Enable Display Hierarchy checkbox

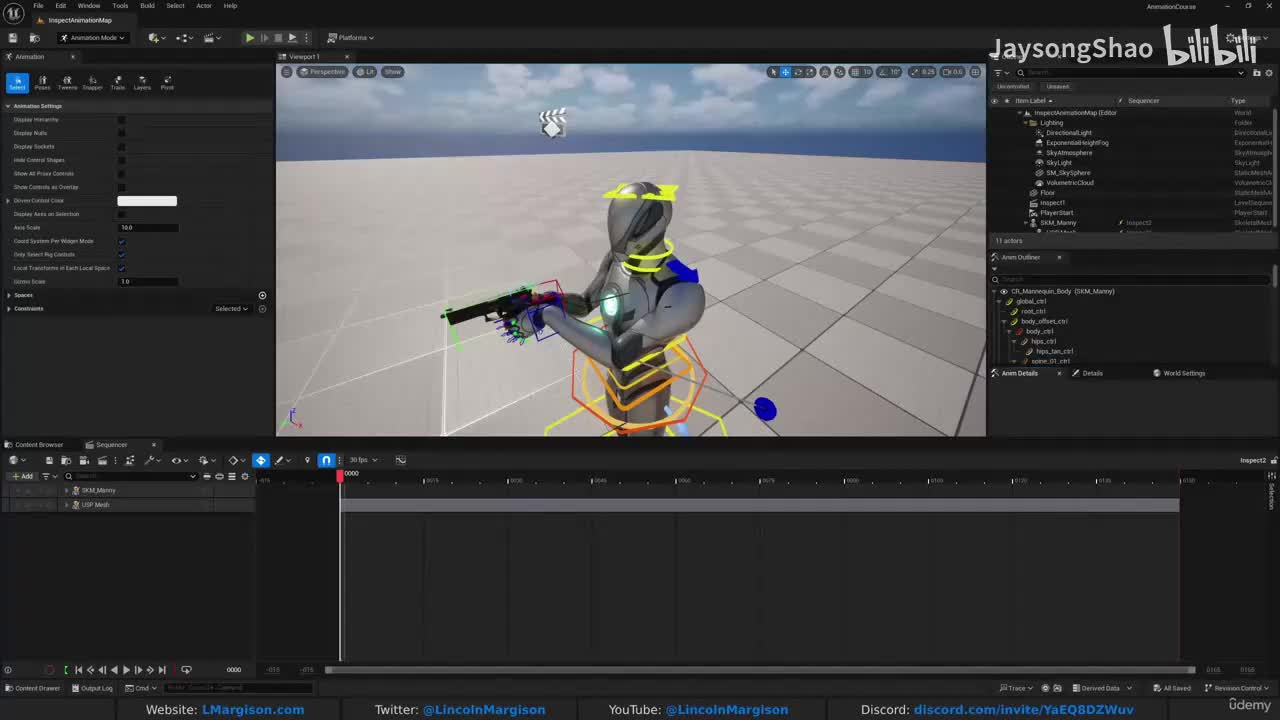(122, 120)
